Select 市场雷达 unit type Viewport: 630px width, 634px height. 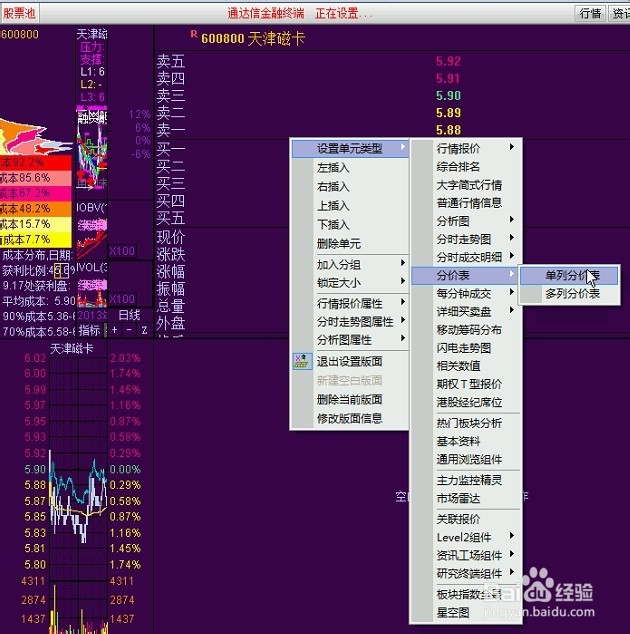pyautogui.click(x=467, y=498)
